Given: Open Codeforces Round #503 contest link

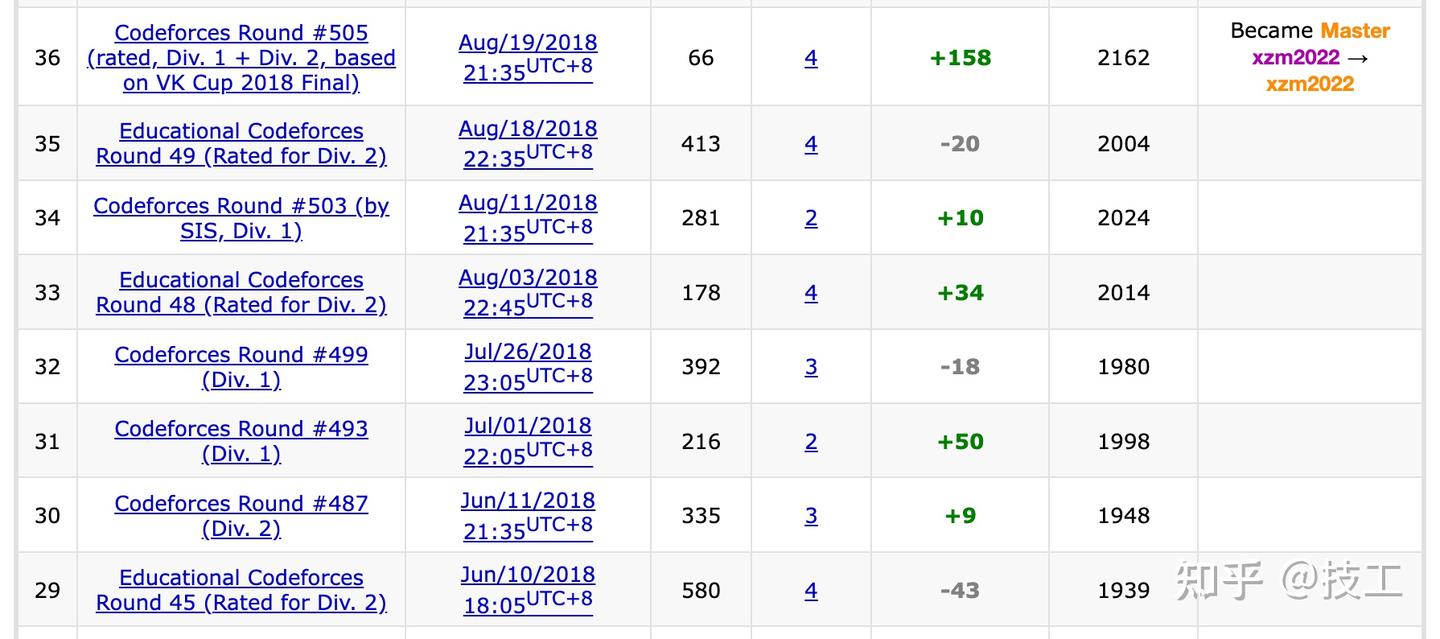Looking at the screenshot, I should click(241, 218).
